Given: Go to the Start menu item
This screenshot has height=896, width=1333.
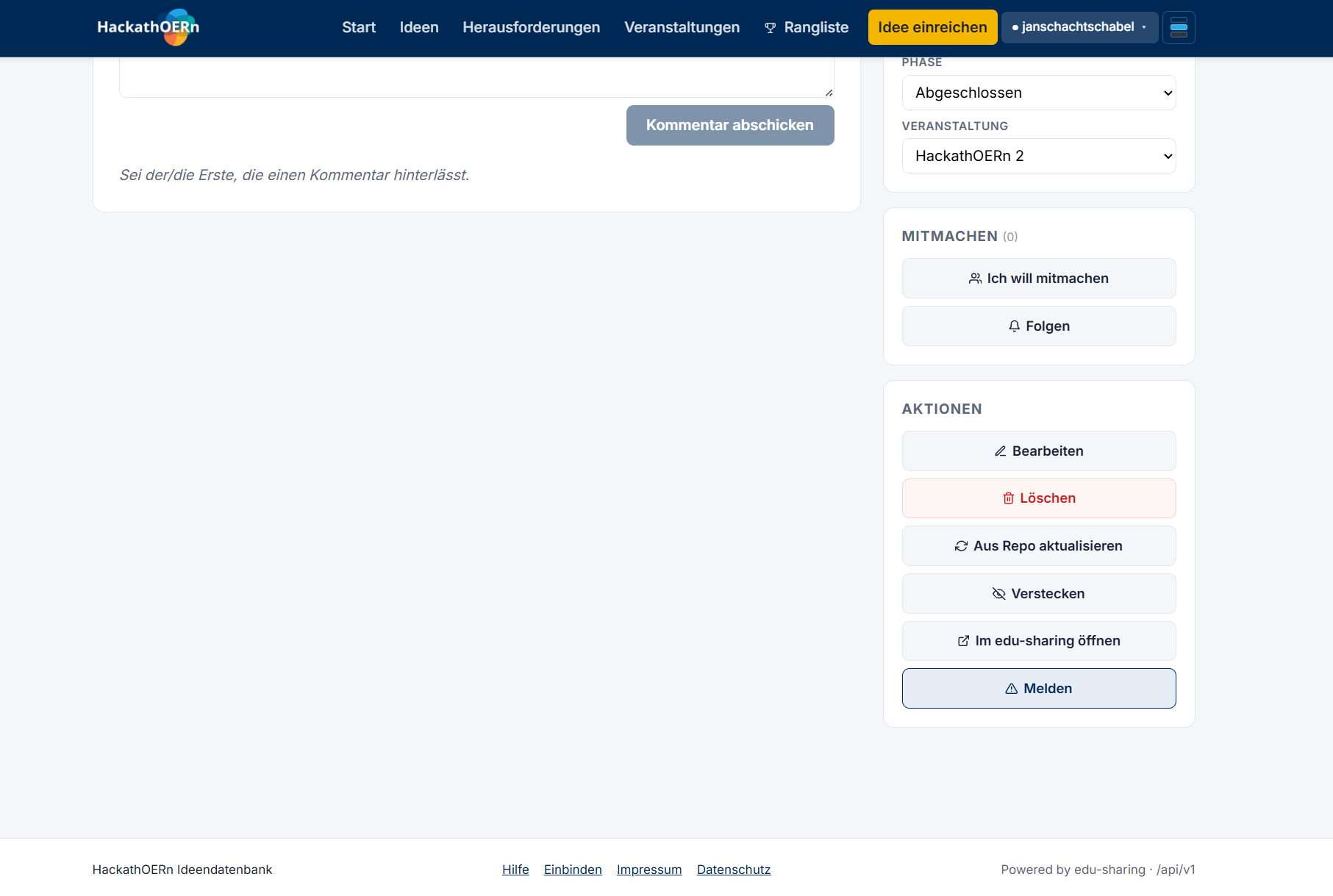Looking at the screenshot, I should [359, 27].
